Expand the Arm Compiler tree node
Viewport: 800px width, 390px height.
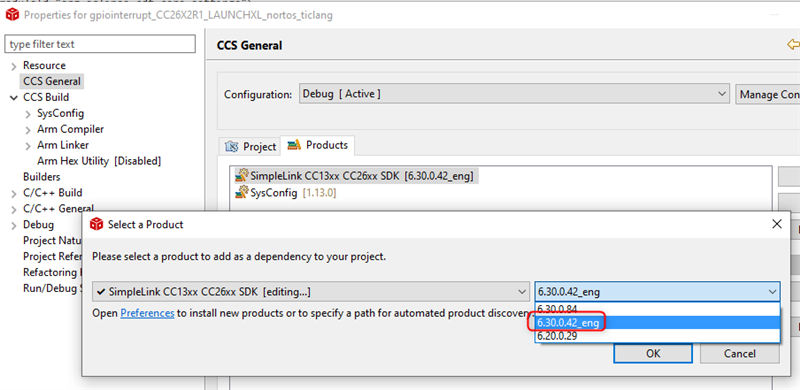[x=28, y=130]
